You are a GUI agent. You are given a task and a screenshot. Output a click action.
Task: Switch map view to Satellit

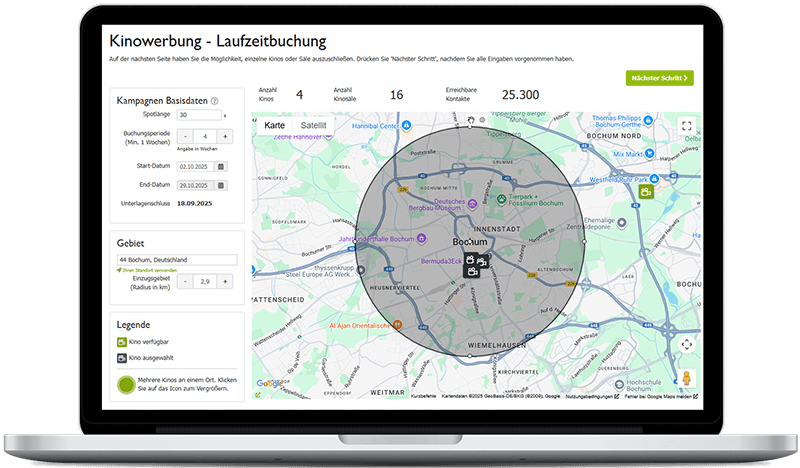coord(313,126)
